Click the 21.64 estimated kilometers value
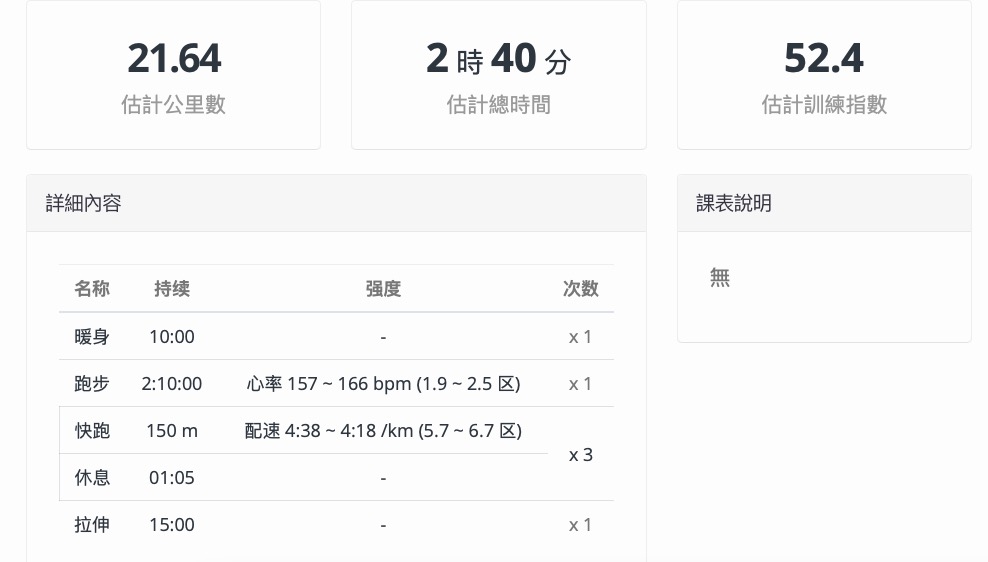The image size is (988, 562). pos(174,58)
